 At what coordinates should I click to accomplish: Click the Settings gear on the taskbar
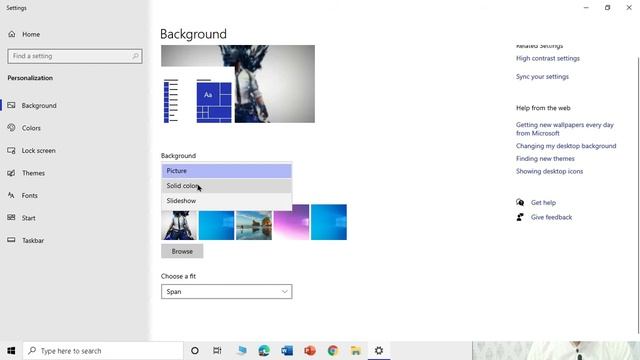pos(379,351)
